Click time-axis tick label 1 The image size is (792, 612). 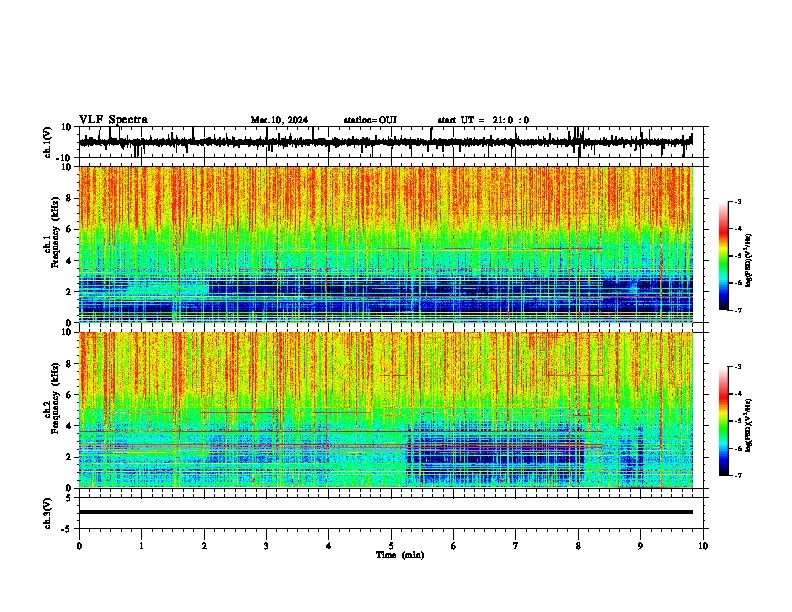141,546
